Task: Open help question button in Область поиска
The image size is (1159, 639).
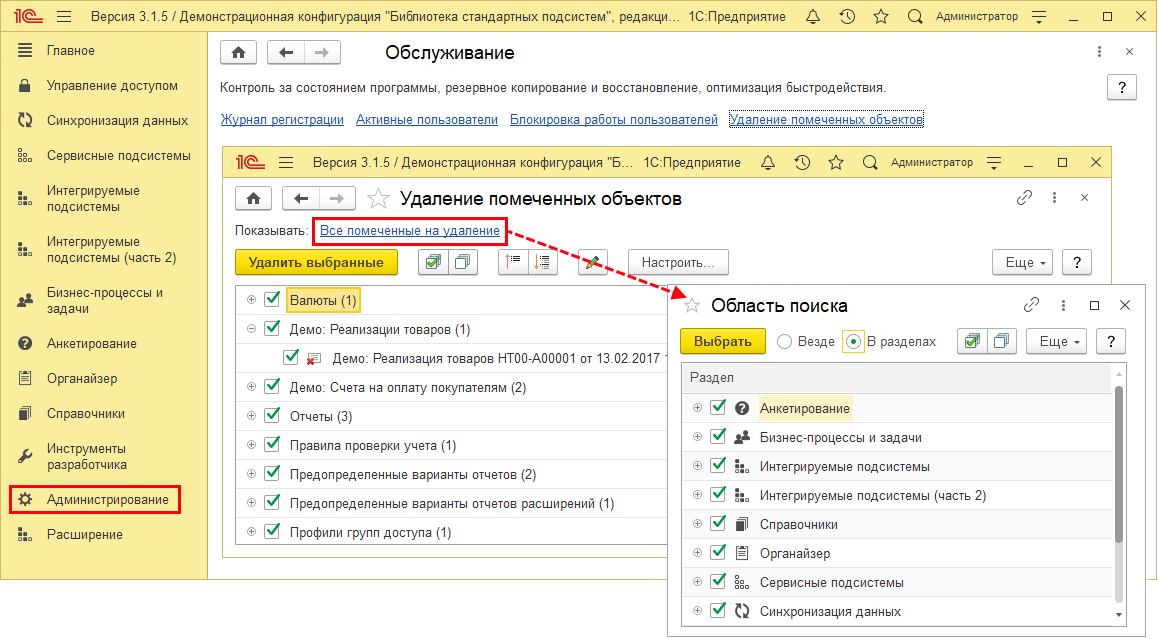Action: coord(1110,341)
